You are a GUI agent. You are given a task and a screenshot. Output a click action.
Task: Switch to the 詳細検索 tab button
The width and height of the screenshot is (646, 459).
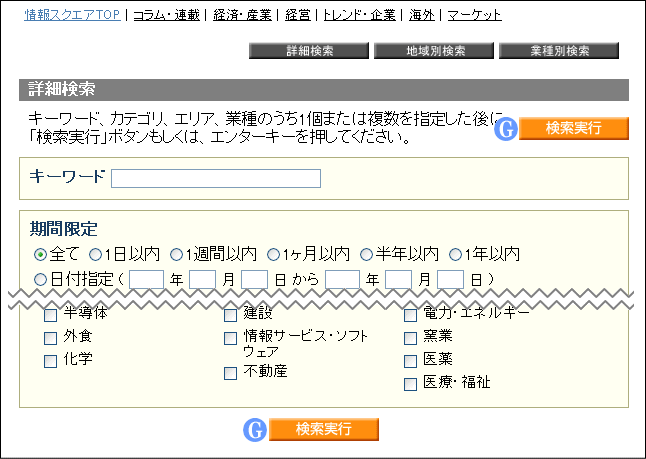pos(309,51)
